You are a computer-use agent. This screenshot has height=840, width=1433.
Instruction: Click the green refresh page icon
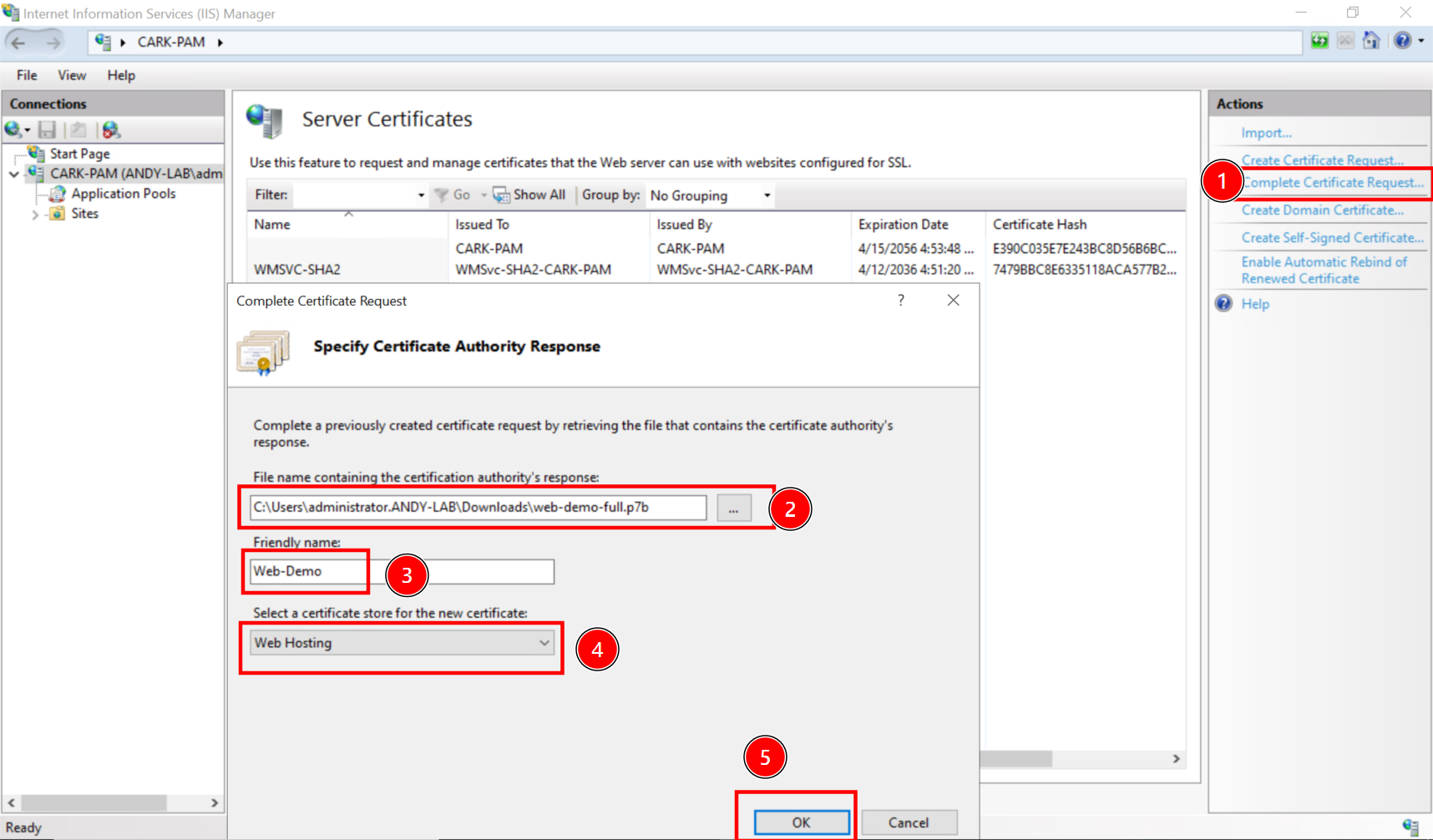pos(1319,40)
